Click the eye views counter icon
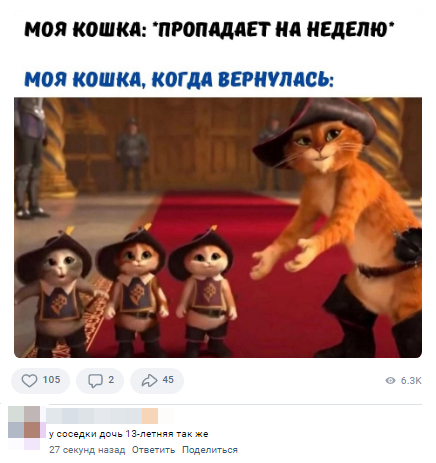This screenshot has width=436, height=463. pyautogui.click(x=390, y=381)
